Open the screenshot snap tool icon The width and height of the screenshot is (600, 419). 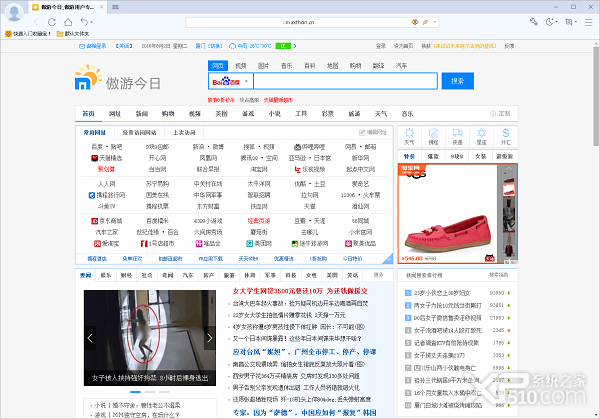click(x=569, y=22)
